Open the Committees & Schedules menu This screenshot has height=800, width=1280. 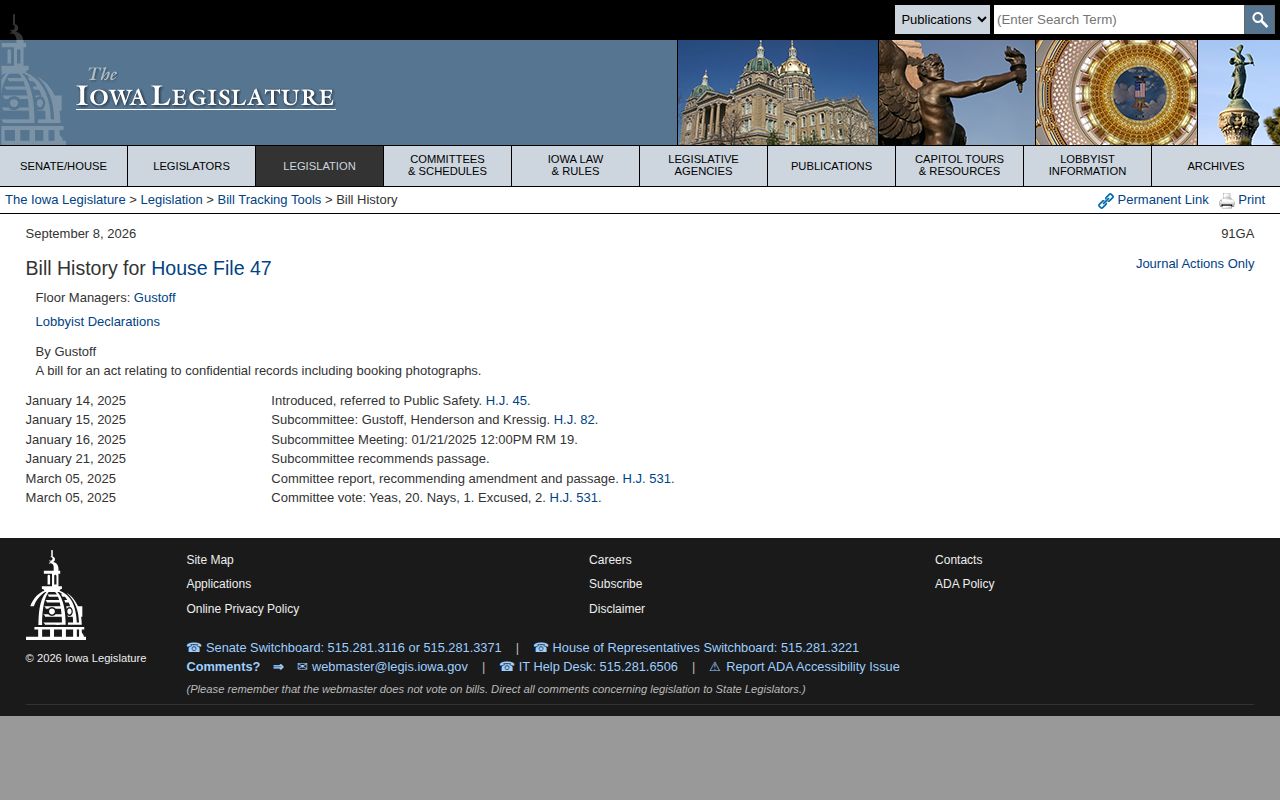point(448,166)
